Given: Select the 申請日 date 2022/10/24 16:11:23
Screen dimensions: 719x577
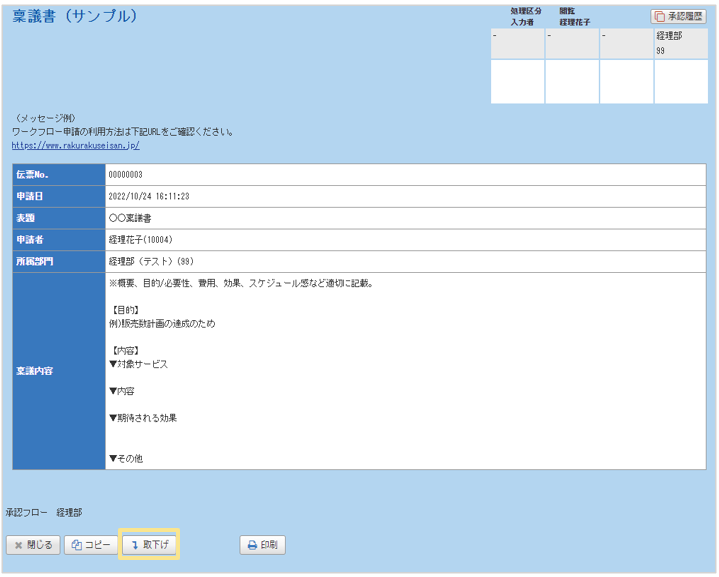Looking at the screenshot, I should pyautogui.click(x=149, y=196).
